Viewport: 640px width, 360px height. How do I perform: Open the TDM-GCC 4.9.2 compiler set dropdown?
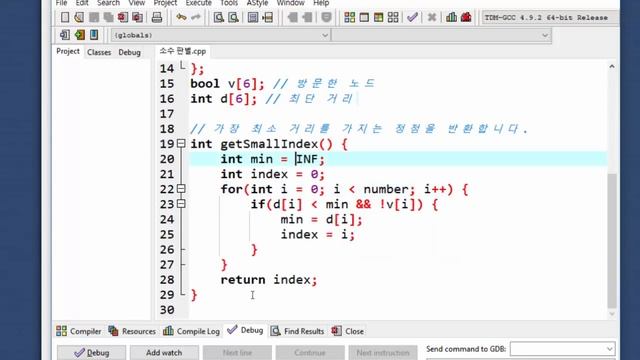click(x=550, y=18)
